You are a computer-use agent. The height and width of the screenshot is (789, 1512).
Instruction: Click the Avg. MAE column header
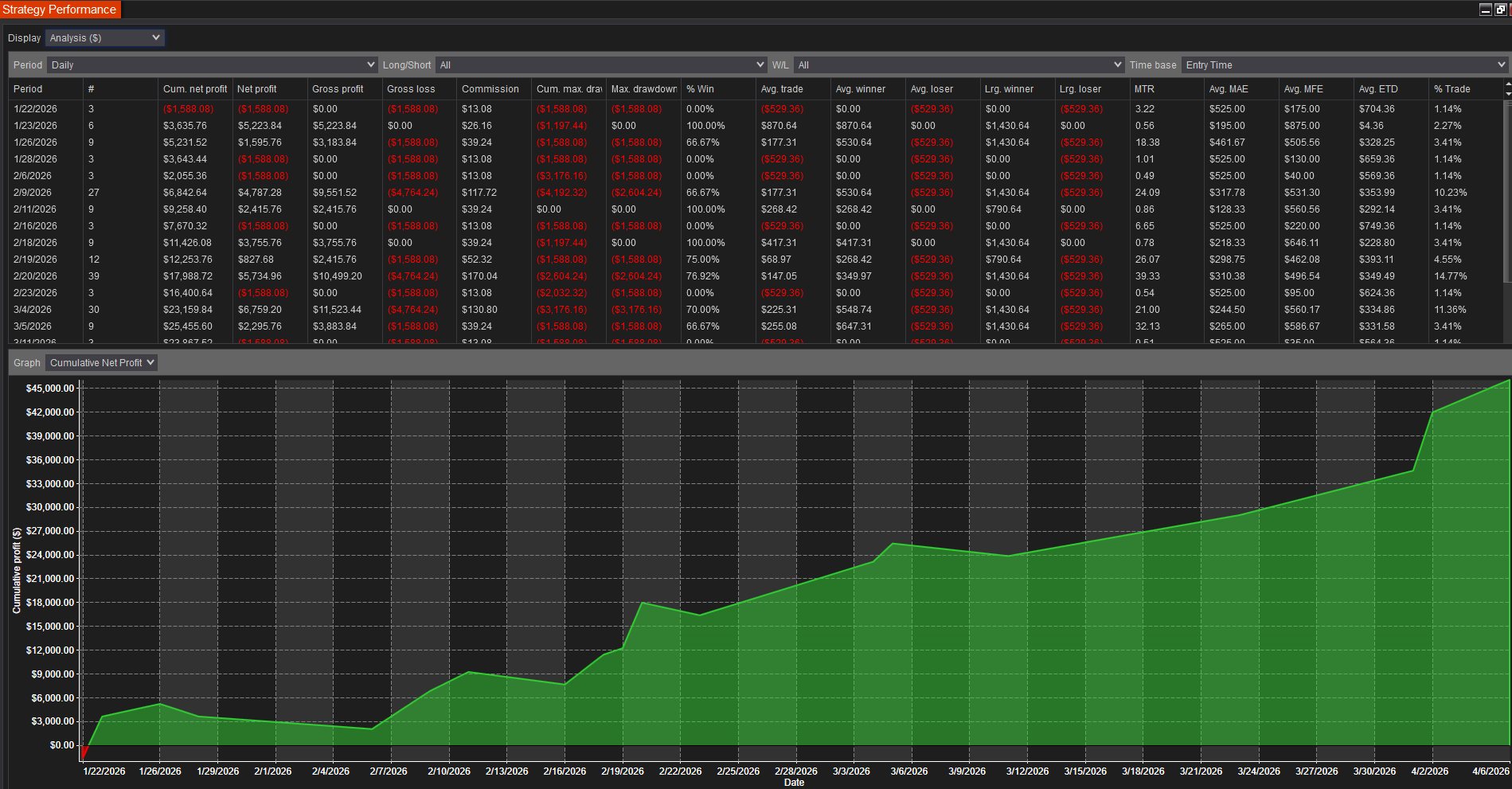coord(1243,89)
